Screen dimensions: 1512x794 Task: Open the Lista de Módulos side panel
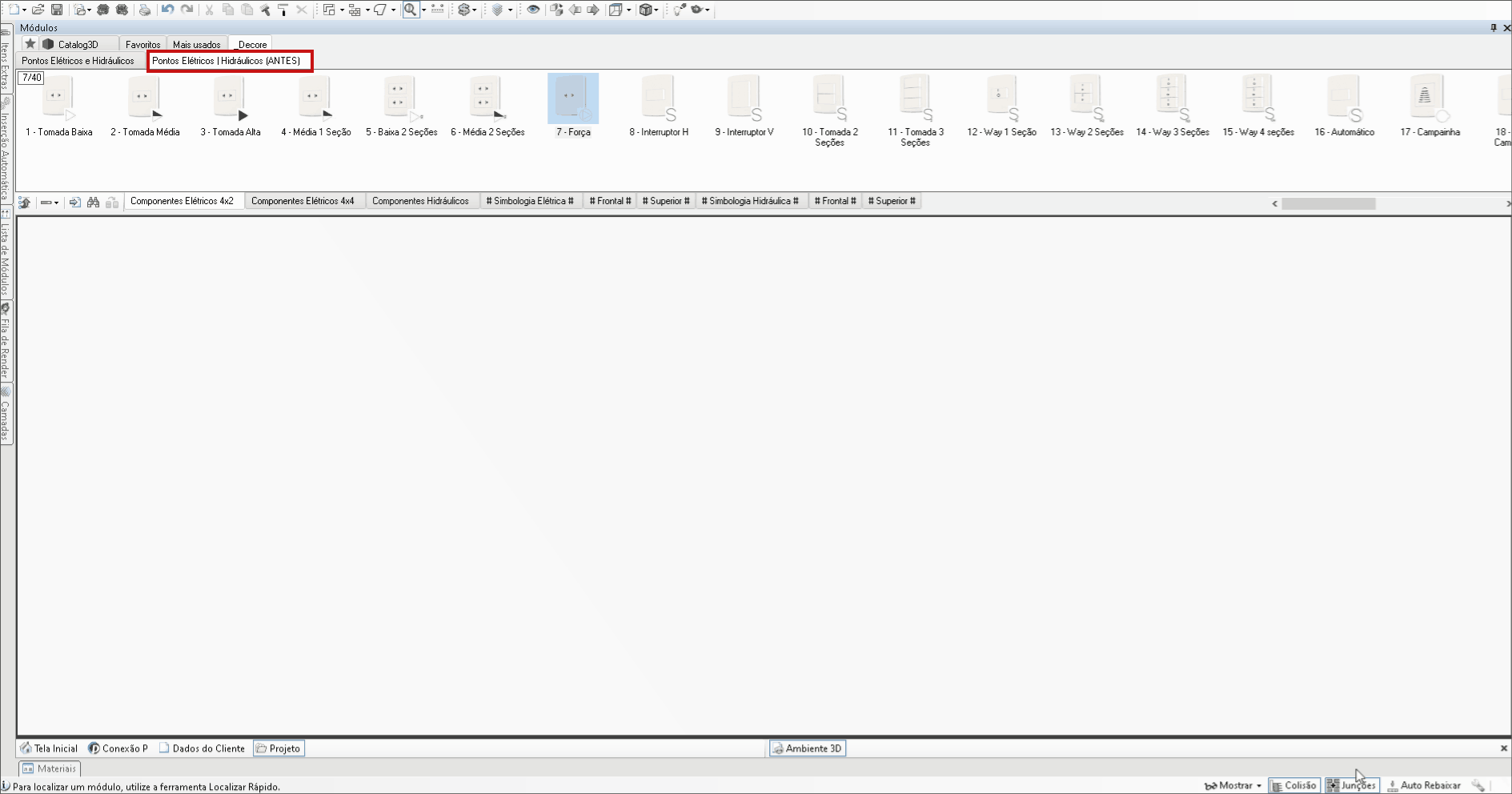[x=6, y=252]
